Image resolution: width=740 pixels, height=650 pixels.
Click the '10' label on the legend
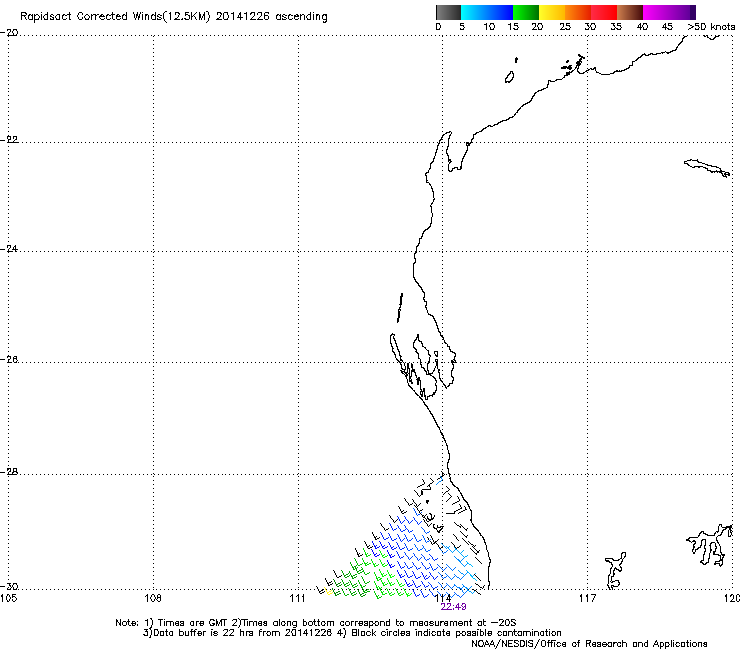[x=489, y=27]
